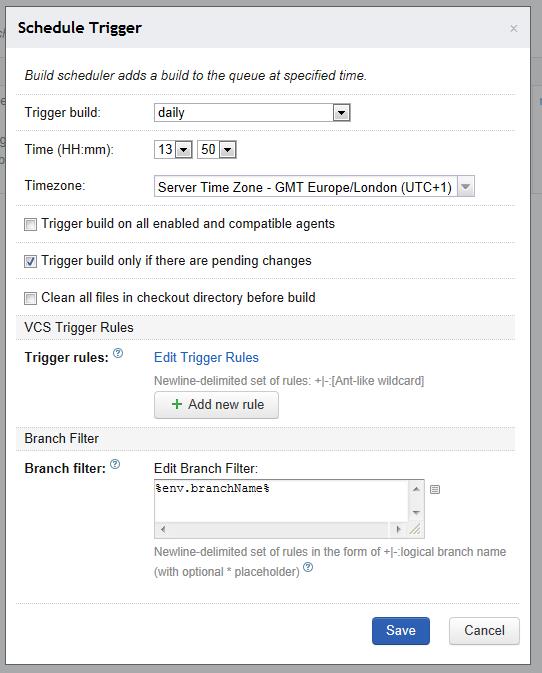Click help icon after placeholder hint text
The height and width of the screenshot is (673, 542).
308,567
